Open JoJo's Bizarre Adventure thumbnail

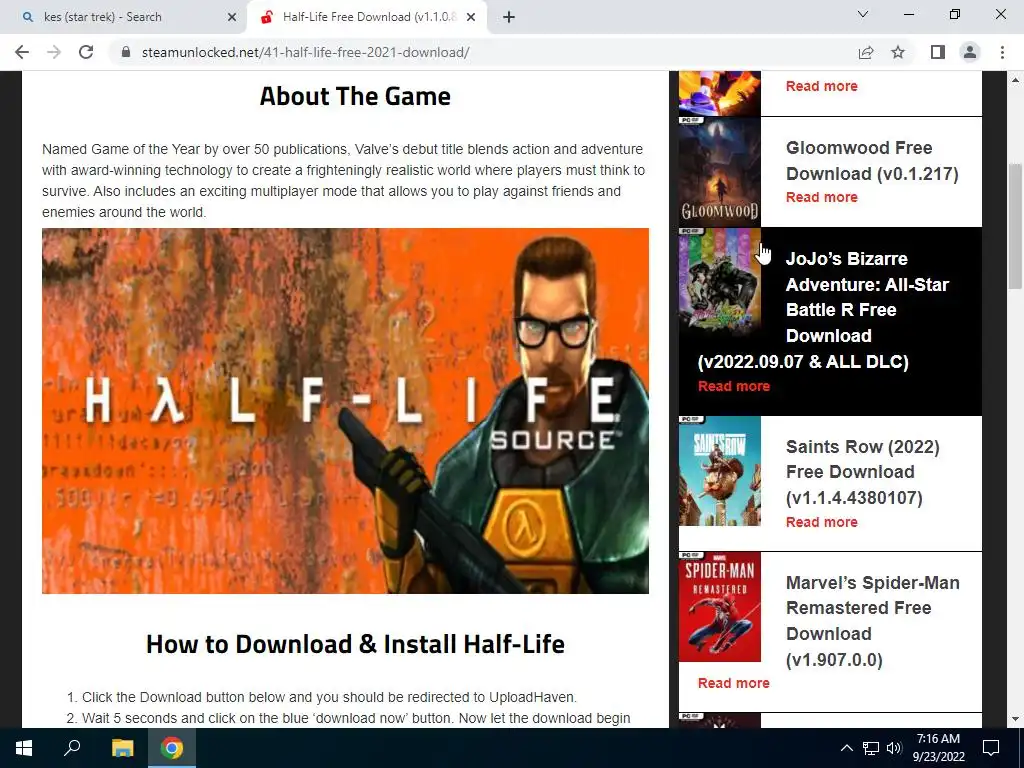[720, 281]
